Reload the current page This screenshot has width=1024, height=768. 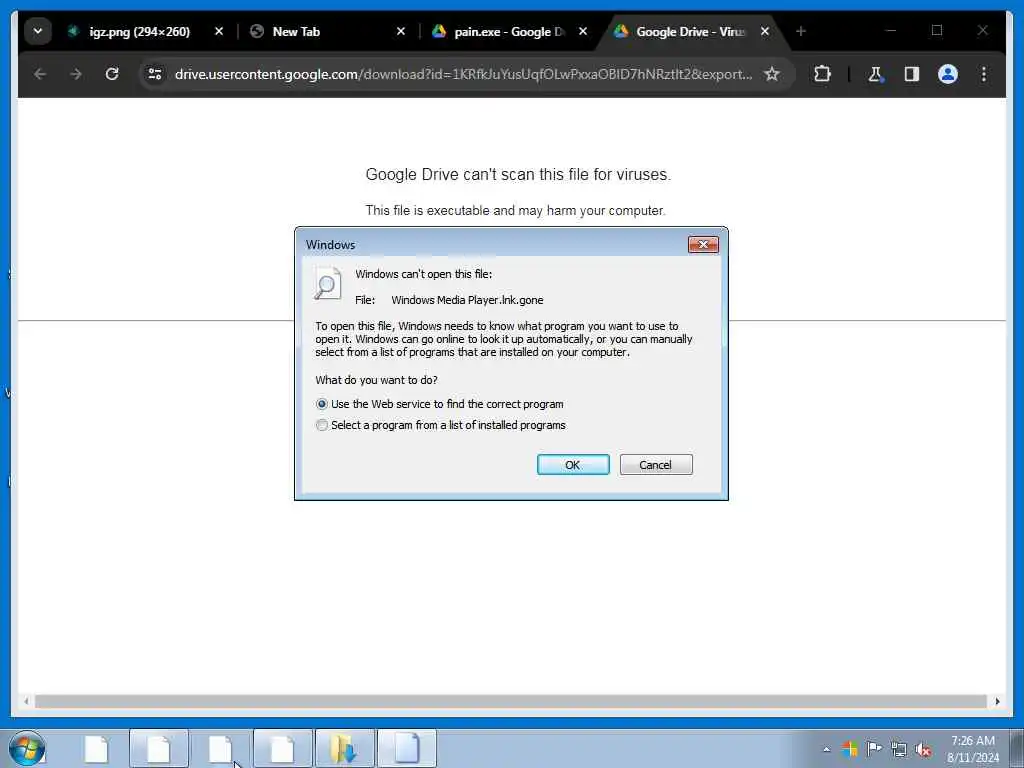(112, 74)
